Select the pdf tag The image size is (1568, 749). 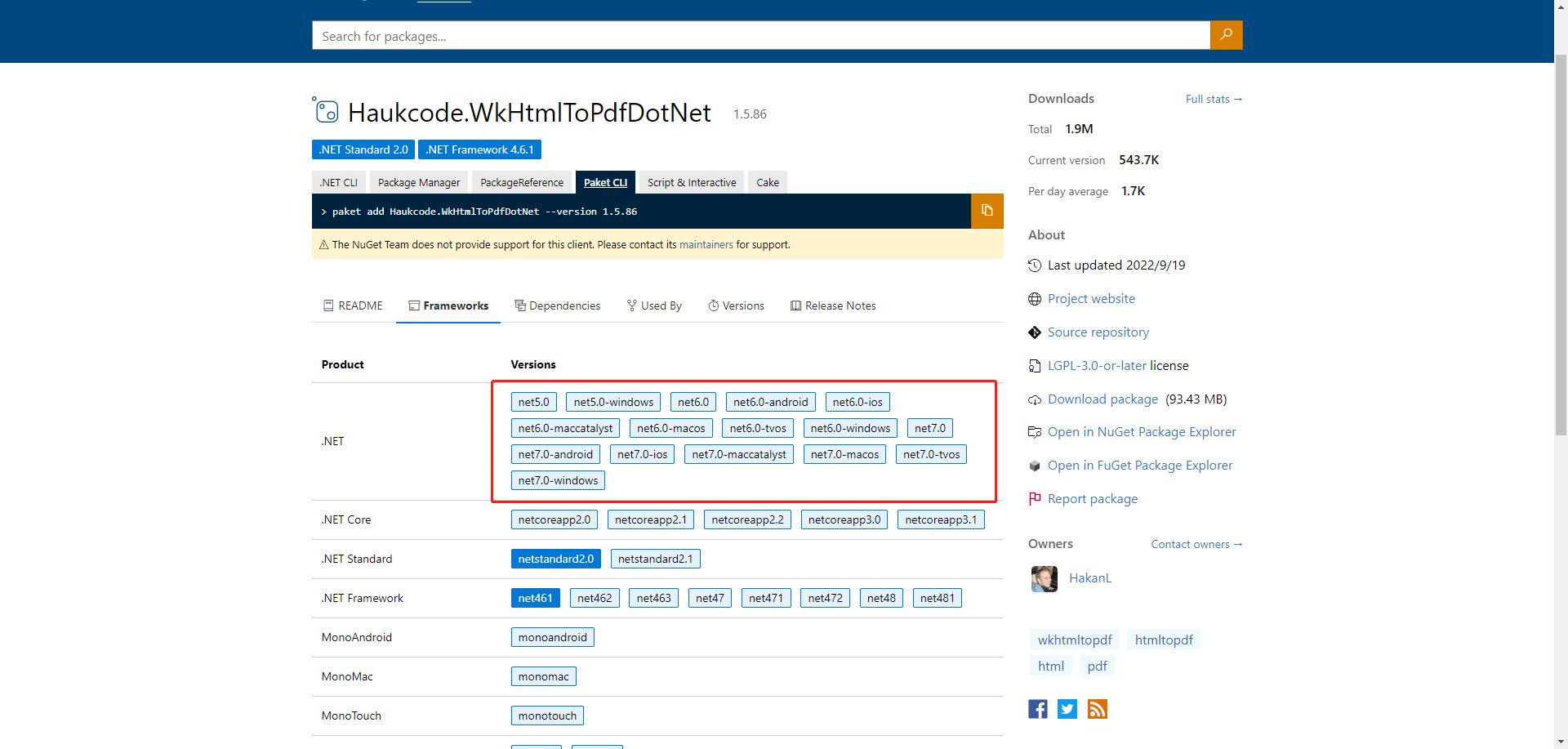coord(1097,667)
